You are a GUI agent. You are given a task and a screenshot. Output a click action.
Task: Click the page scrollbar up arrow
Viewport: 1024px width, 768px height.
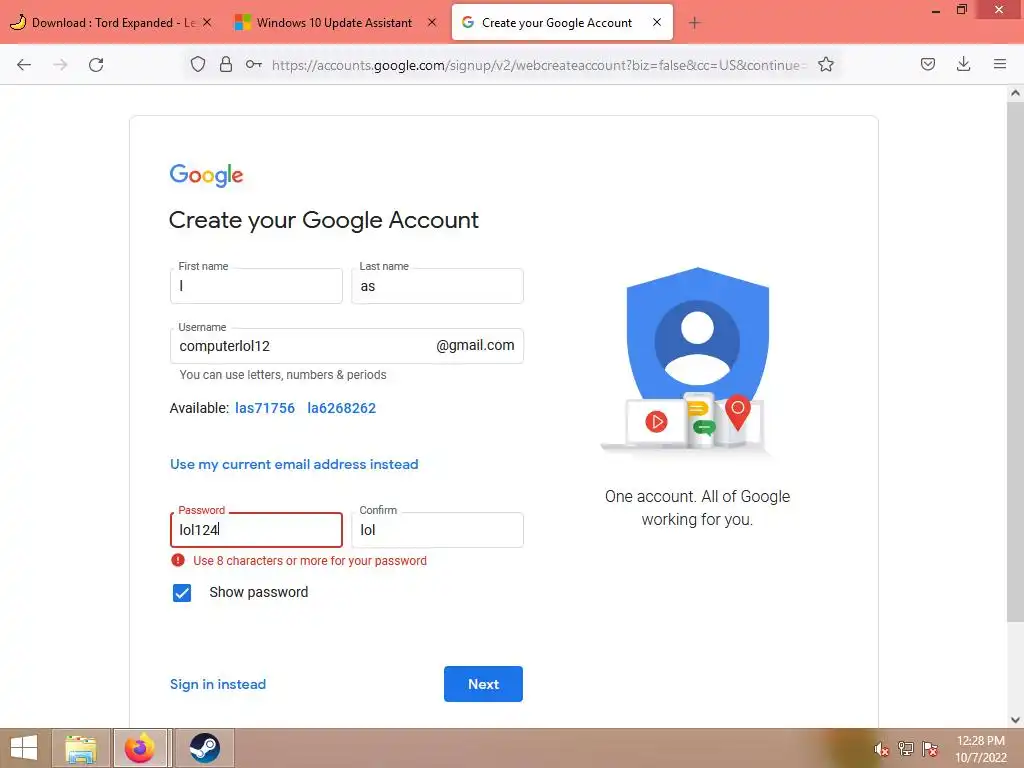(x=1015, y=93)
